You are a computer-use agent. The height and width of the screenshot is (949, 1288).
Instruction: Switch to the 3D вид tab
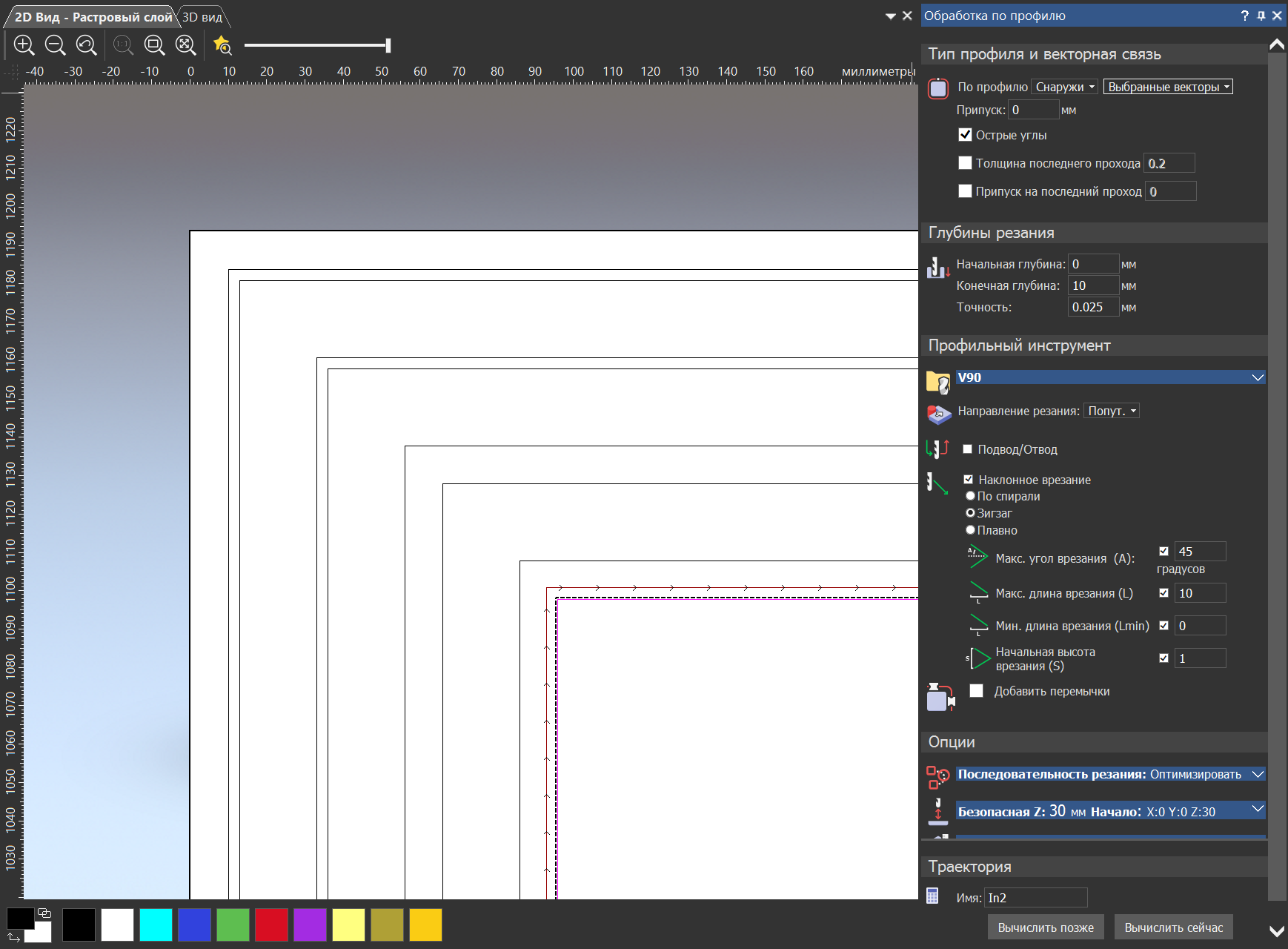[x=202, y=17]
